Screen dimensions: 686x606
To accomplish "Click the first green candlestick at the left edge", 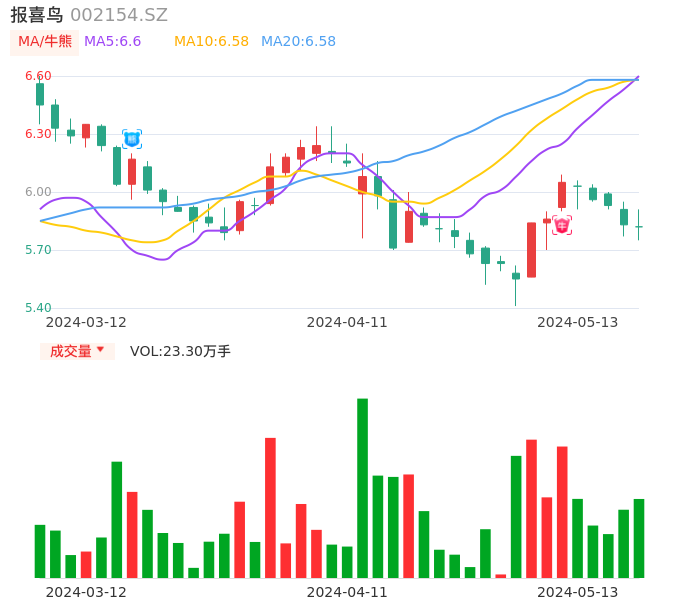I will (40, 94).
